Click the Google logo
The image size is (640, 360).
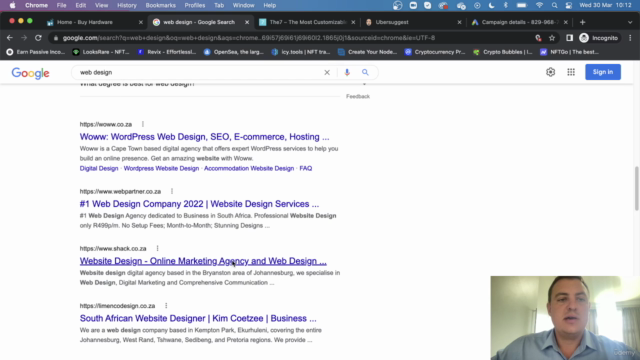click(x=31, y=73)
